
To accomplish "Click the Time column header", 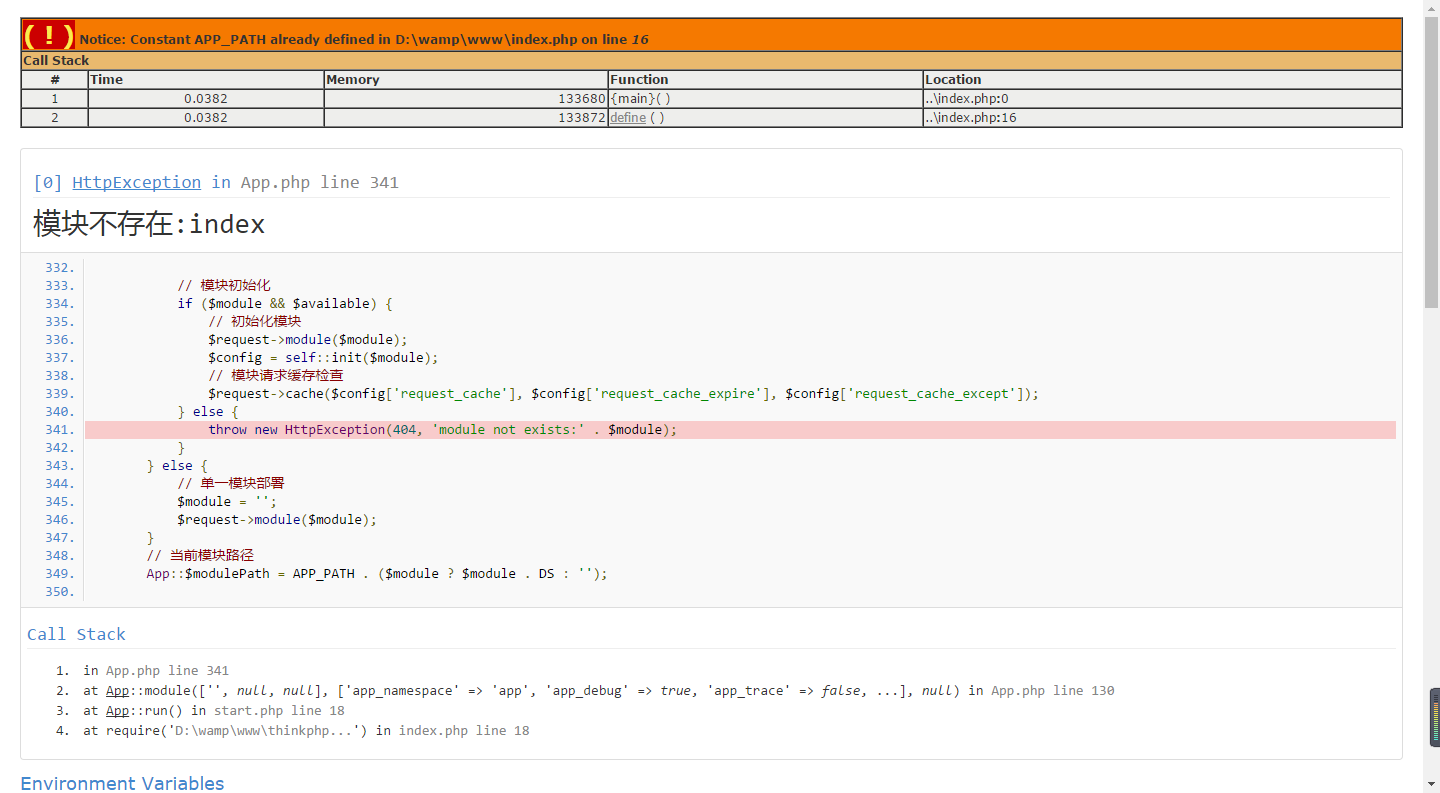I will point(107,80).
